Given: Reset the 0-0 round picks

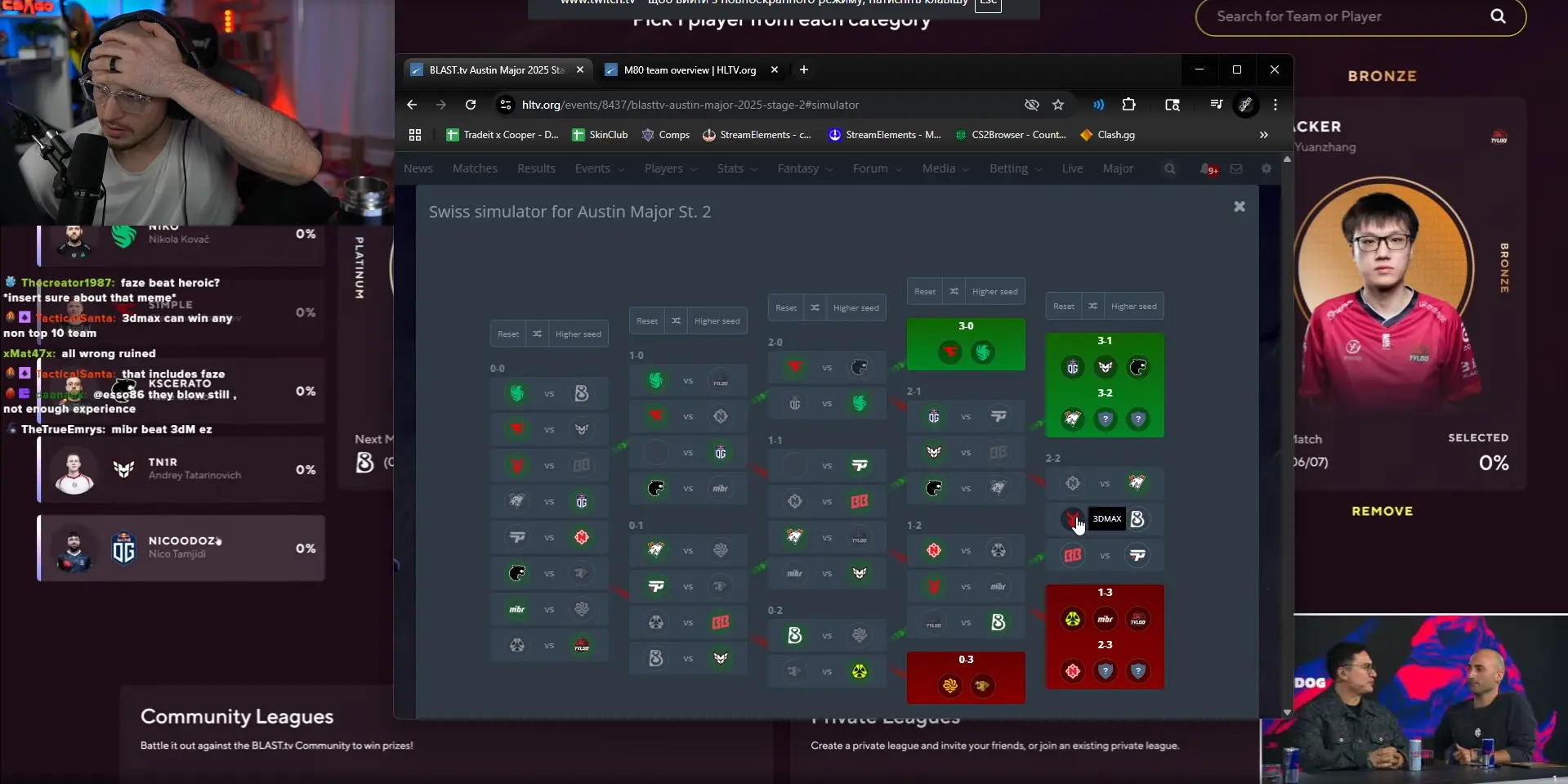Looking at the screenshot, I should 508,334.
